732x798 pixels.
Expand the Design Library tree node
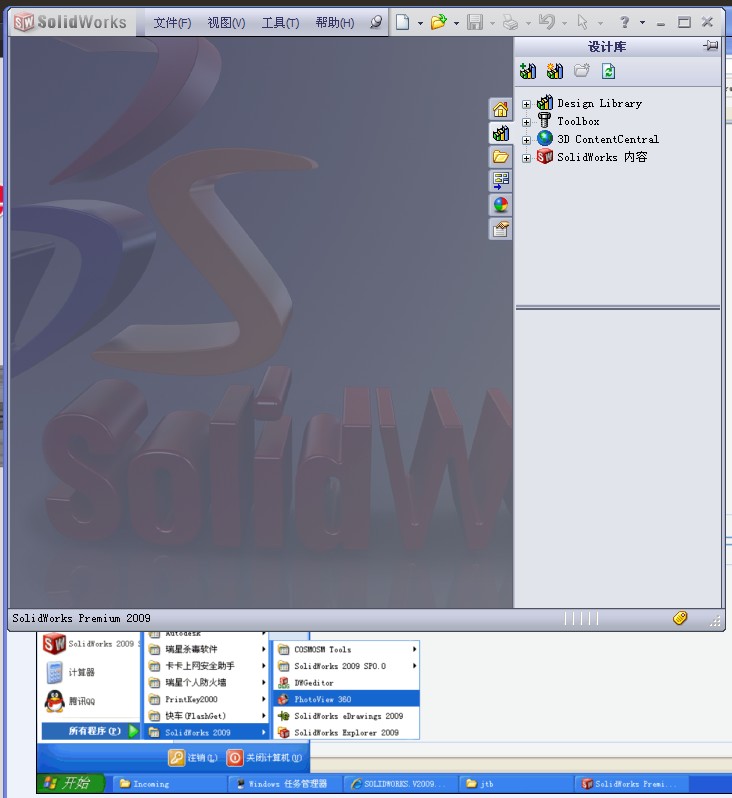526,104
